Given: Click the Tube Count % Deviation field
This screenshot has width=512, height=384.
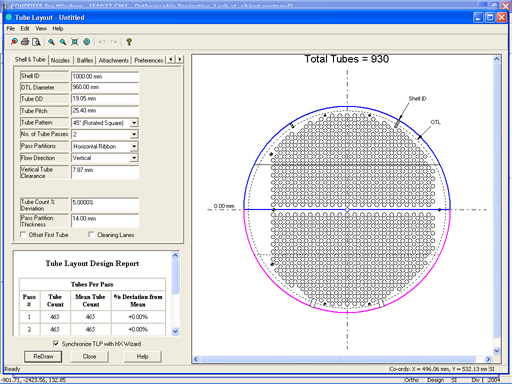Looking at the screenshot, I should click(105, 204).
